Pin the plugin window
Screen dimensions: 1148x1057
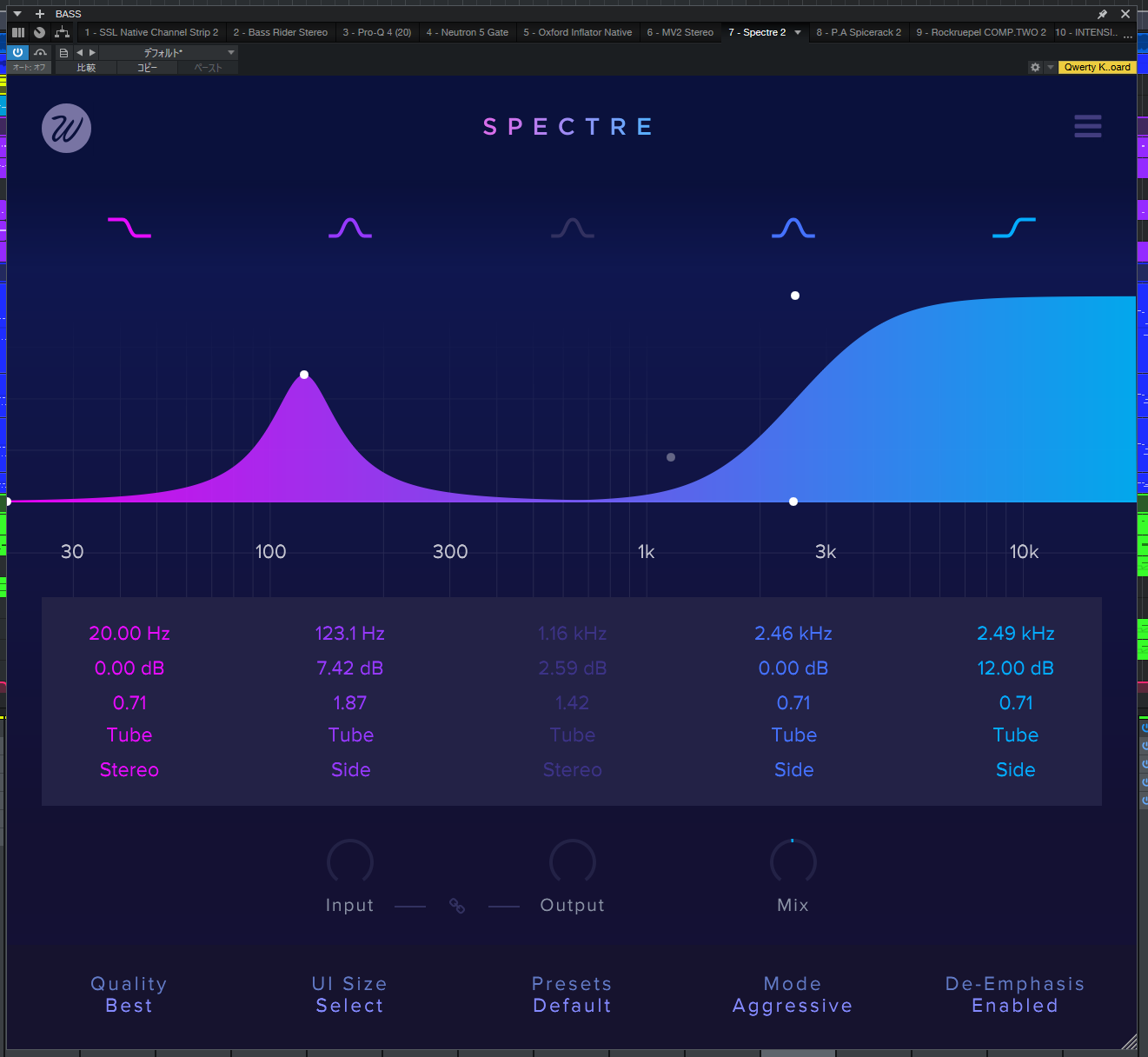[x=1102, y=14]
